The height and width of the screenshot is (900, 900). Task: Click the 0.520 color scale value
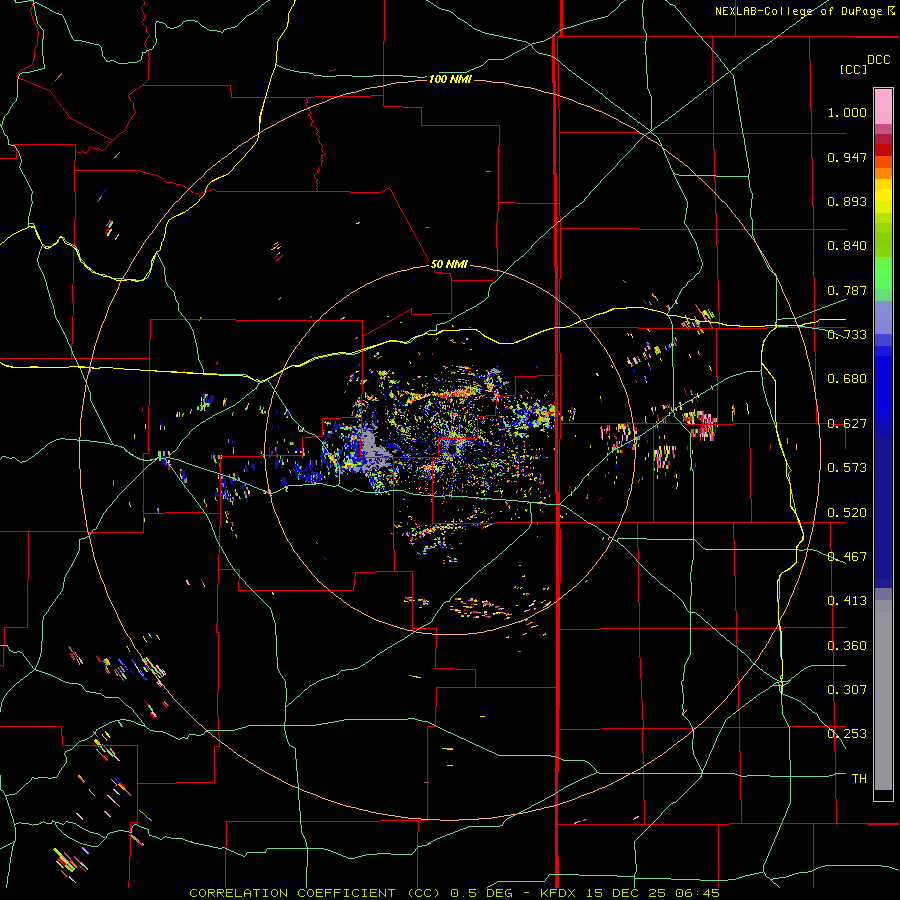click(x=847, y=513)
